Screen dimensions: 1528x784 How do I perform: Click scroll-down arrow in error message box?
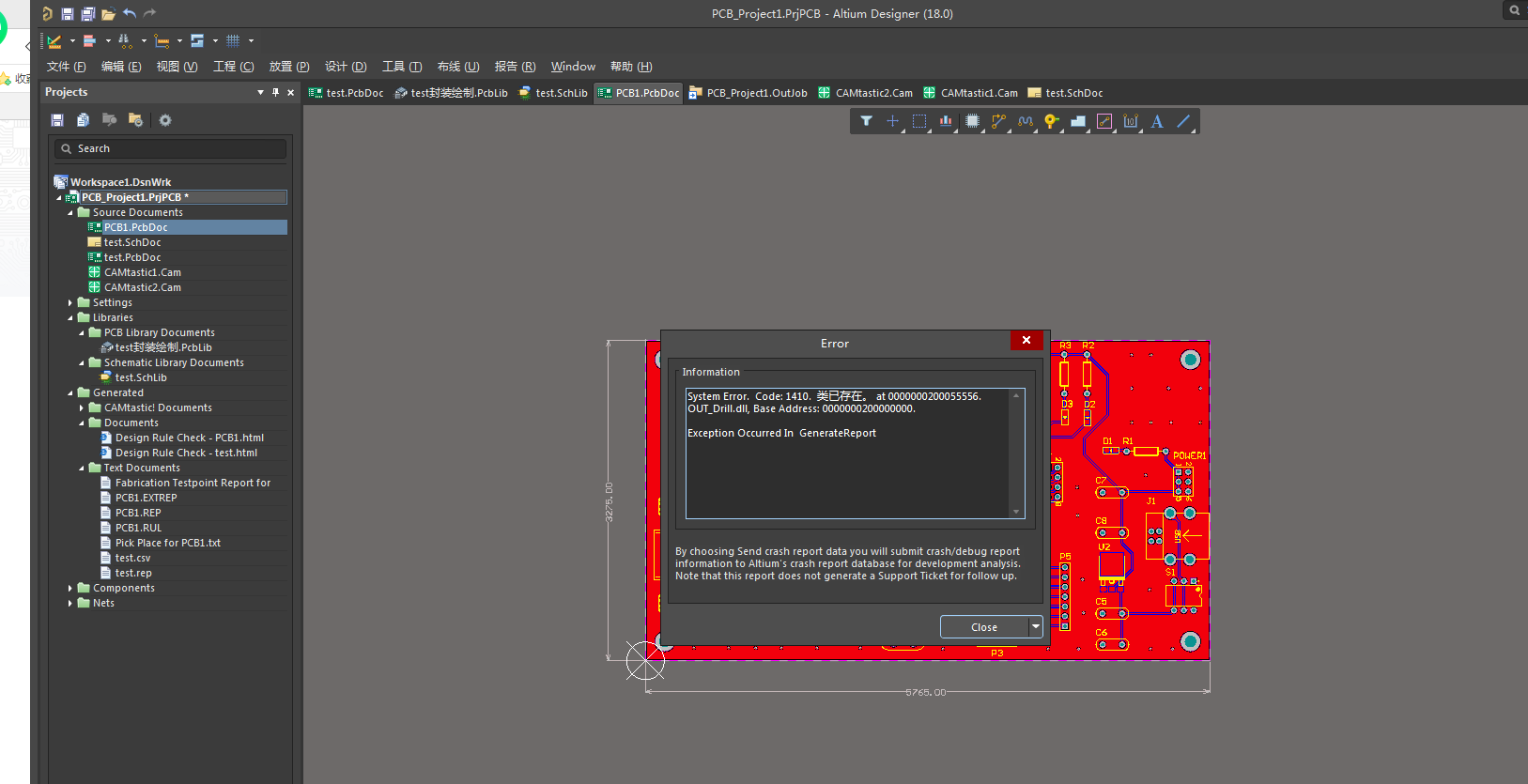1016,512
